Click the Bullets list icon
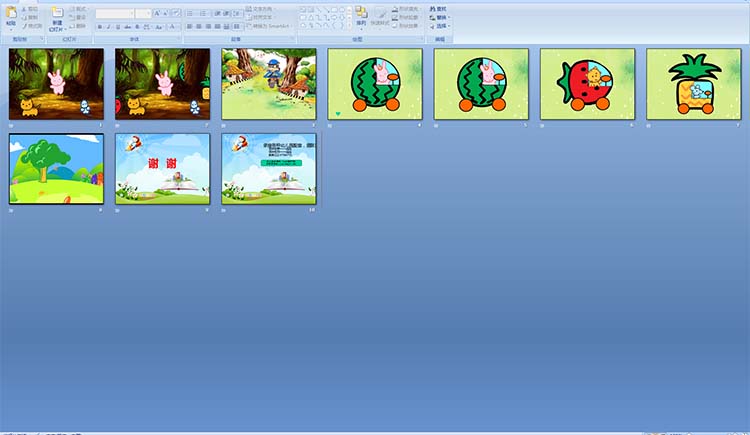Viewport: 750px width, 435px height. pyautogui.click(x=190, y=13)
